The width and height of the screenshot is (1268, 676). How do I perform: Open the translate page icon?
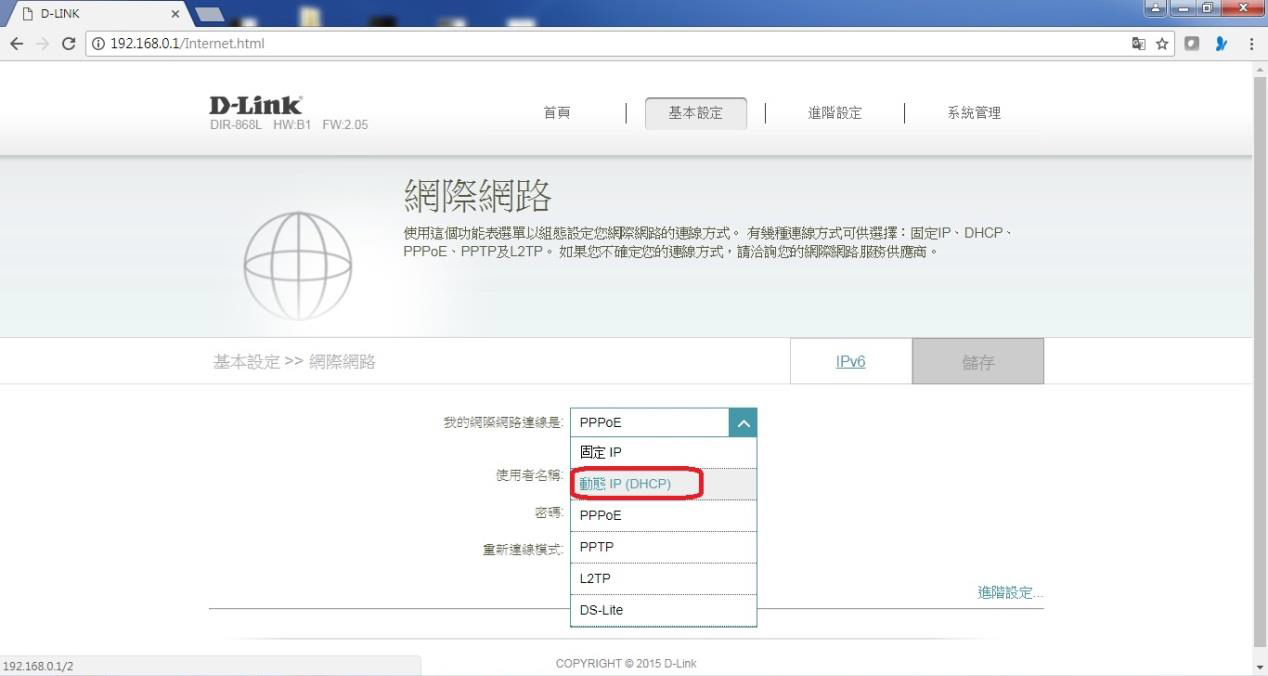[1137, 44]
